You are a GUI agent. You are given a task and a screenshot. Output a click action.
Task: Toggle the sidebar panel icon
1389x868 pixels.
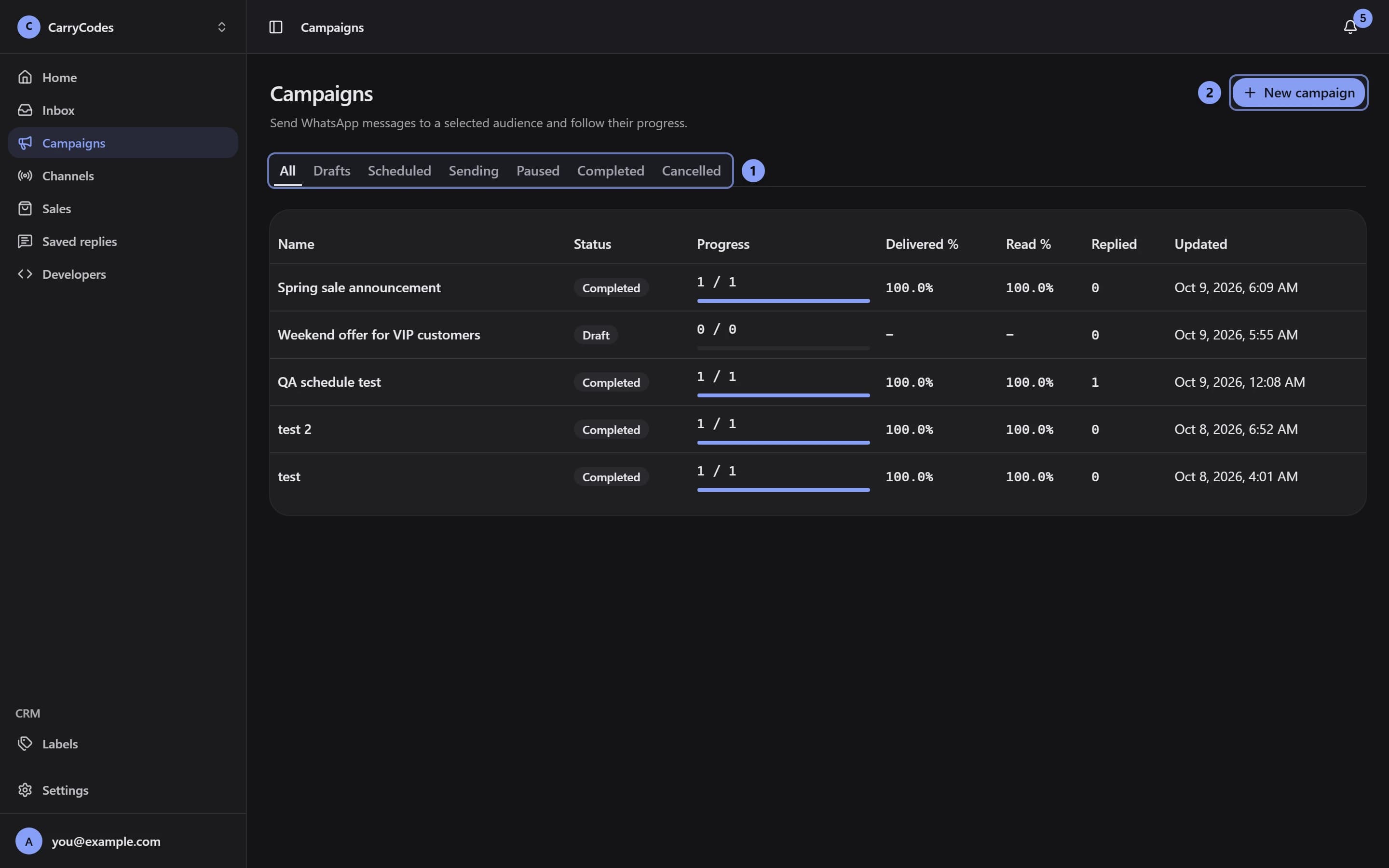point(275,27)
